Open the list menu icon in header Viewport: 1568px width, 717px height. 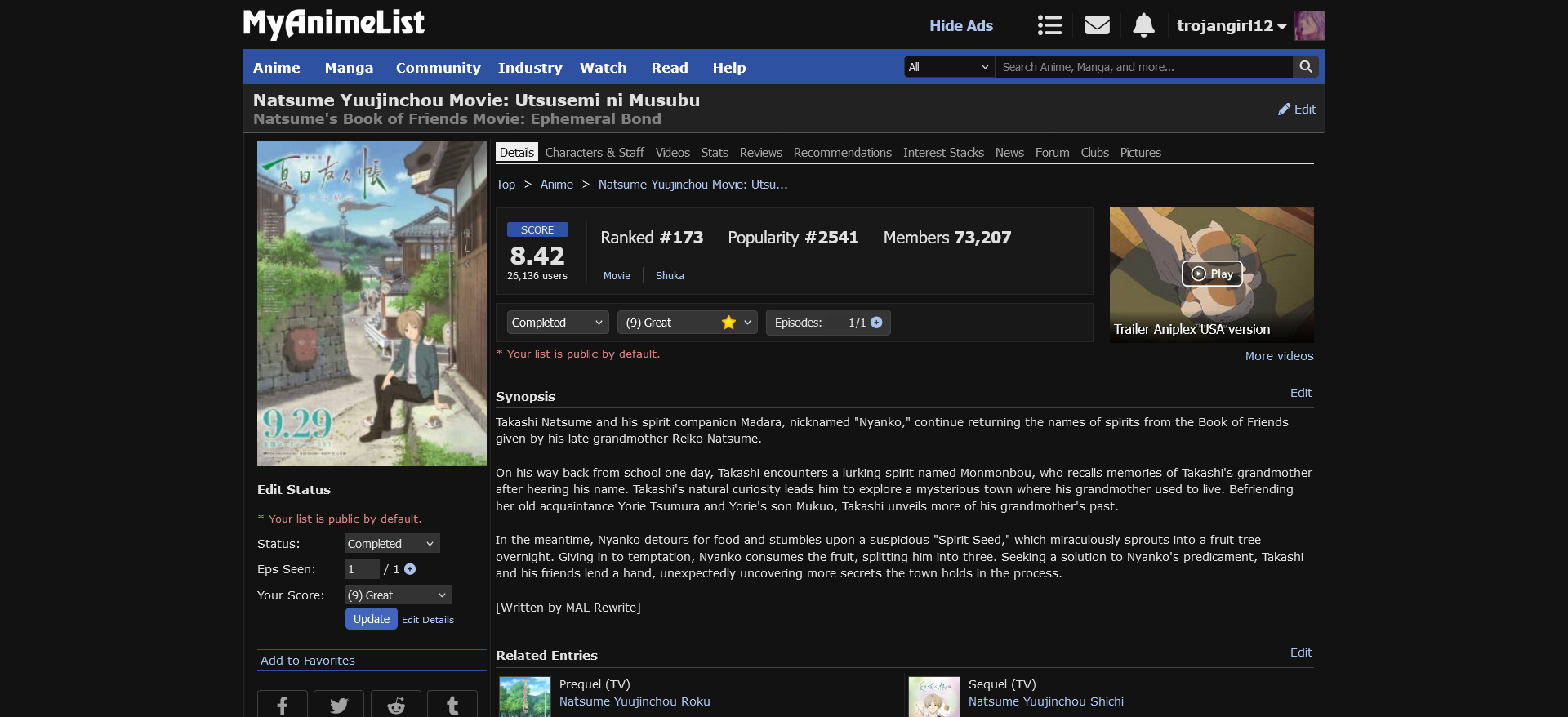point(1049,25)
